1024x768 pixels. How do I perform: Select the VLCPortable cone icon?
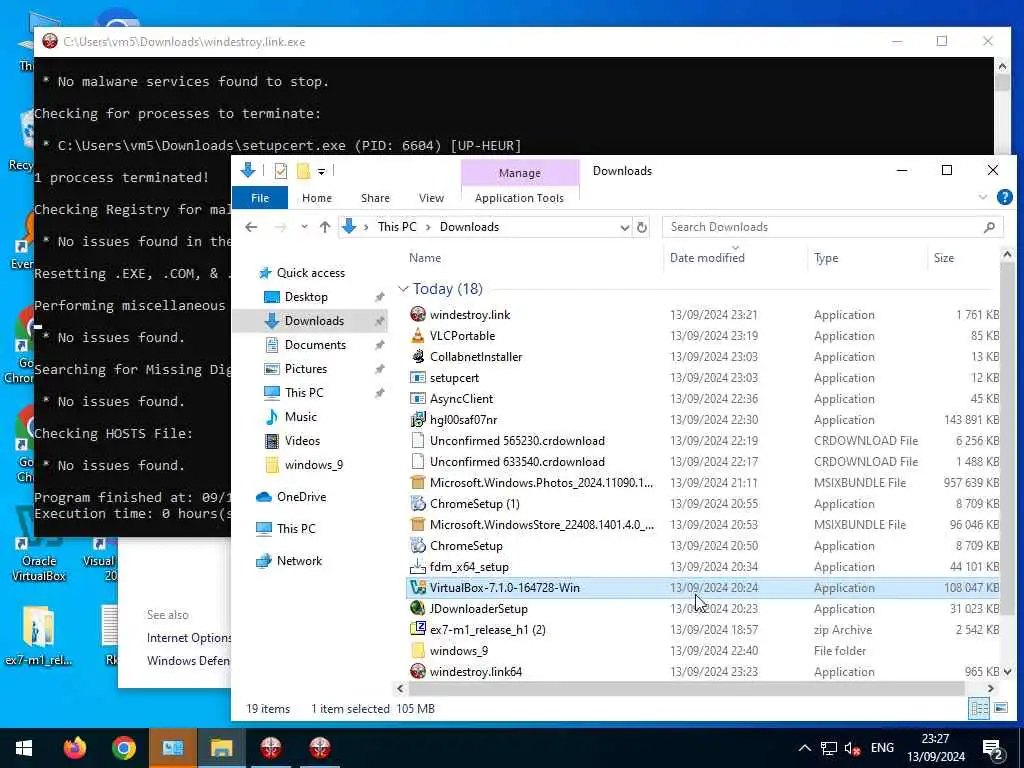(418, 335)
